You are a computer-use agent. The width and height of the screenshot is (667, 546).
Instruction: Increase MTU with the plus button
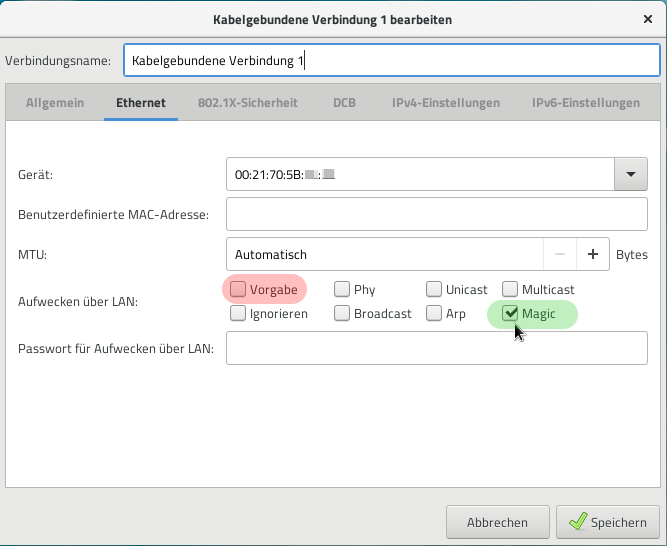(x=593, y=255)
